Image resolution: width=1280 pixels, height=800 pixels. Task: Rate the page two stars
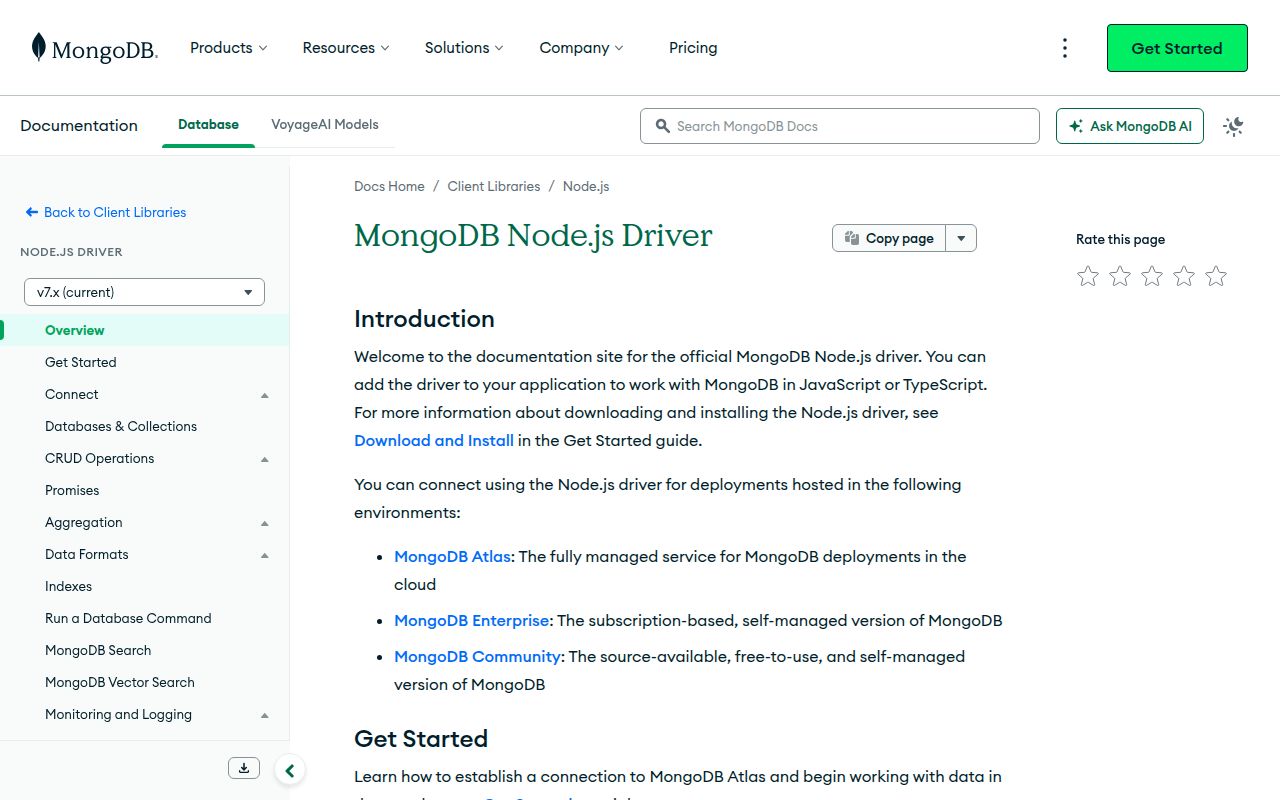pos(1120,276)
